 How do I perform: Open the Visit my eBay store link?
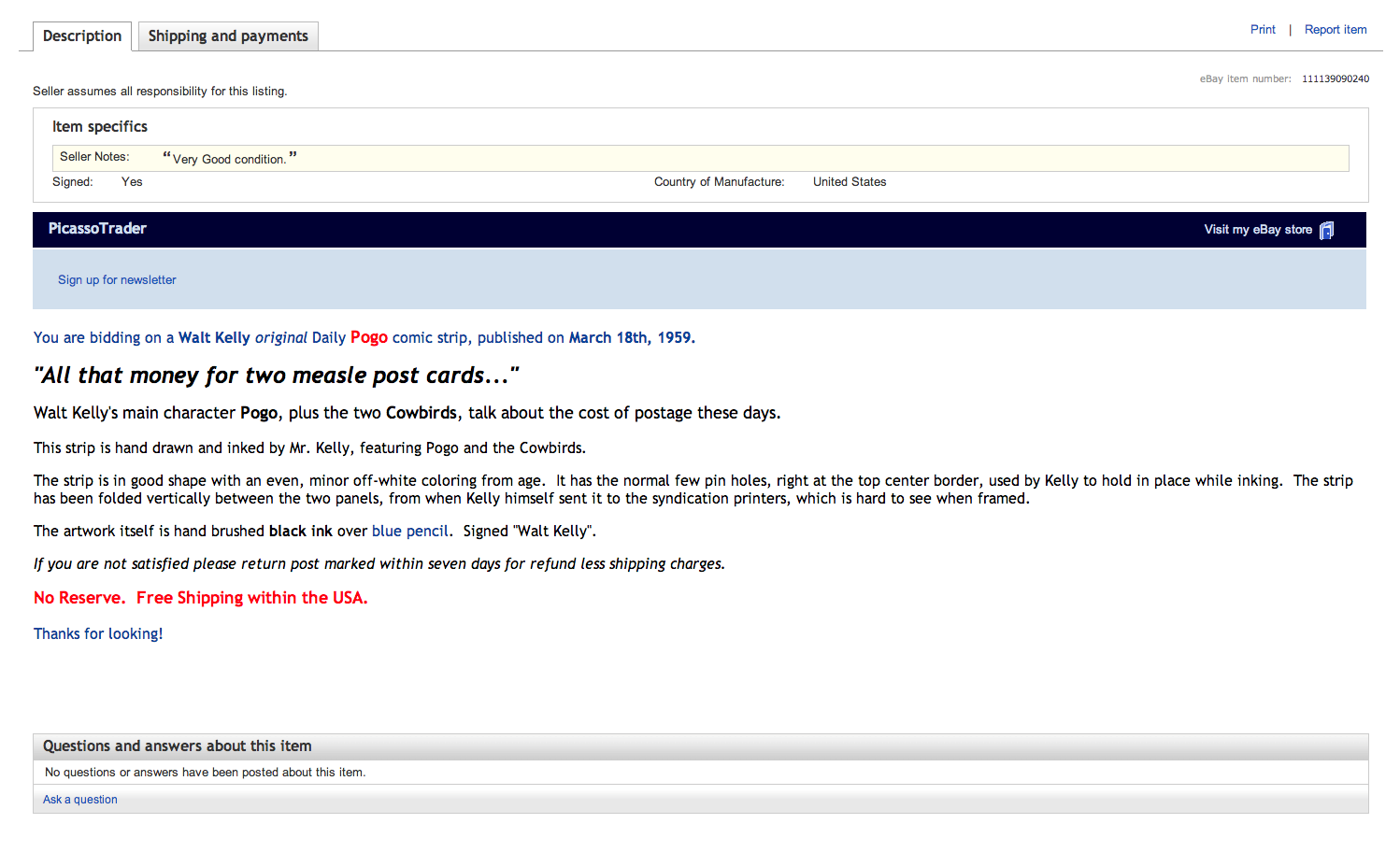(x=1258, y=230)
